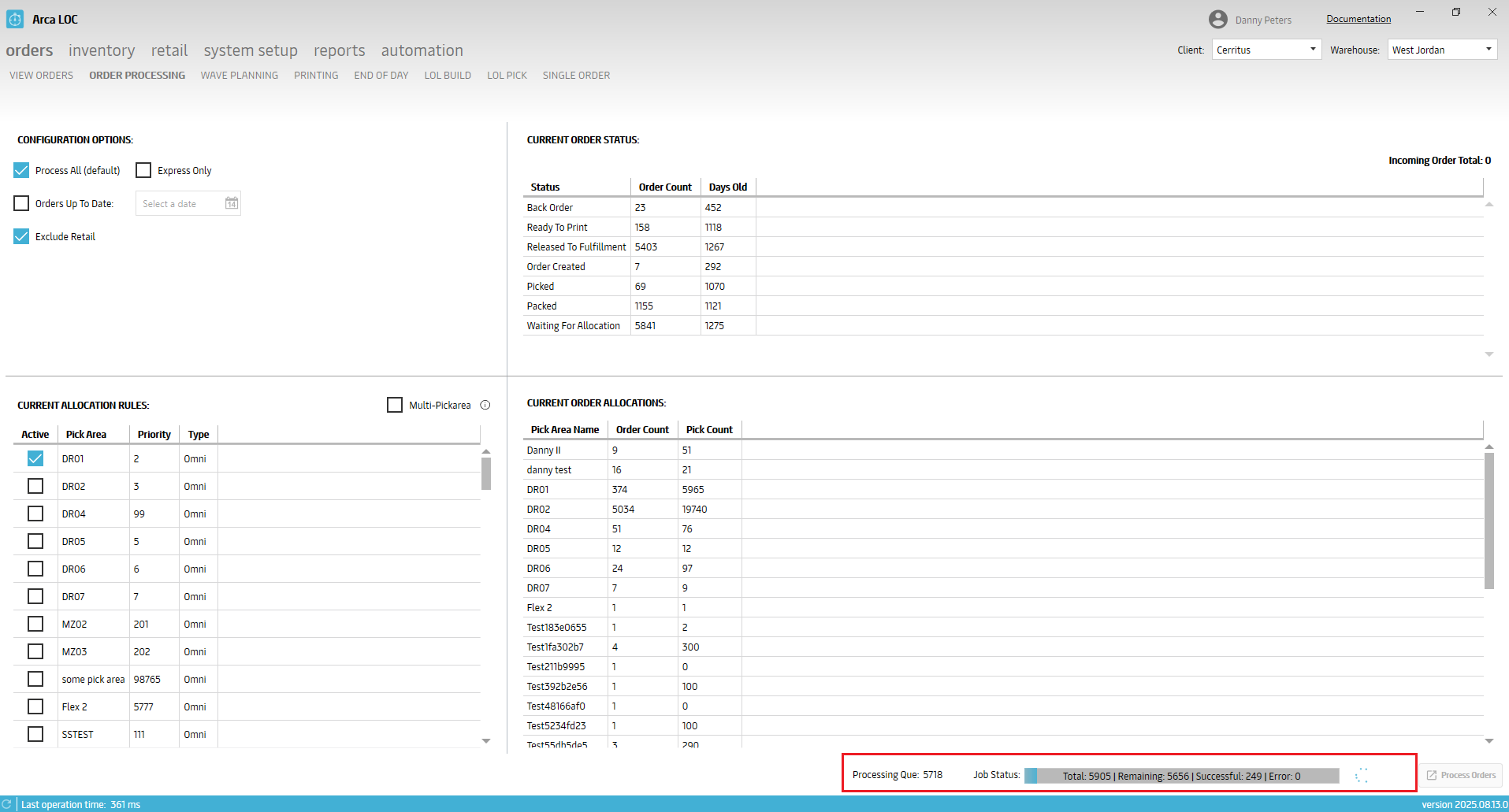Activate the DR02 pick area checkbox
Screen dimensions: 1509x812
[35, 486]
